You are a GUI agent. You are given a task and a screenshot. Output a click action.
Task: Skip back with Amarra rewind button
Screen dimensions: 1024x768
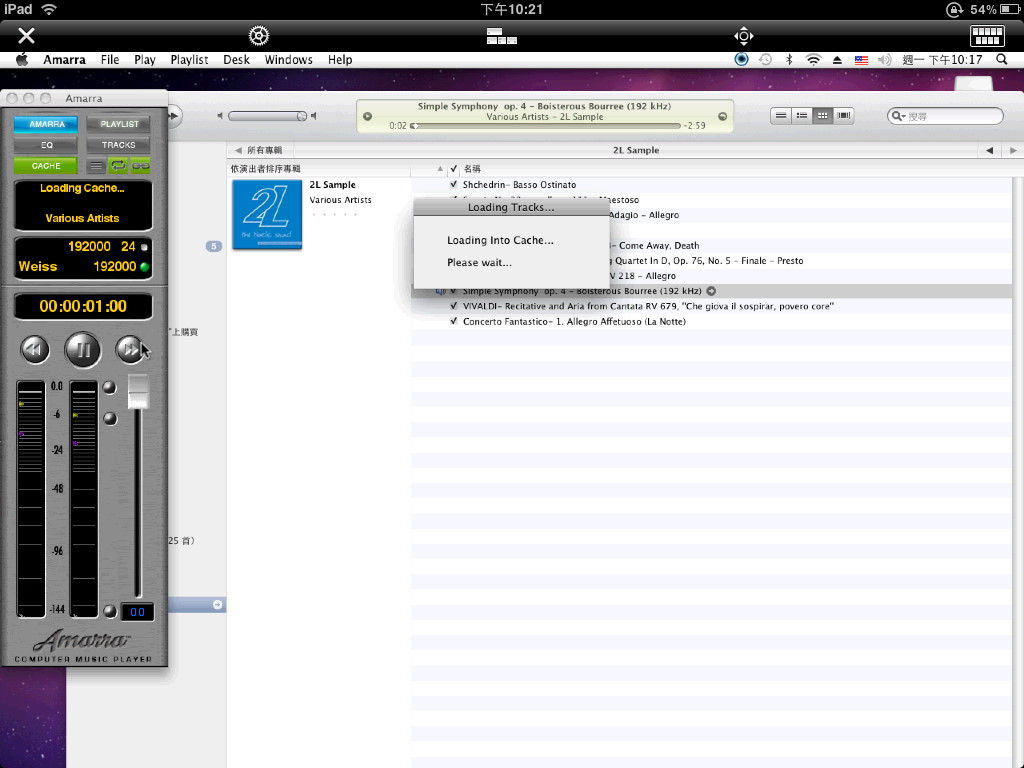[35, 349]
